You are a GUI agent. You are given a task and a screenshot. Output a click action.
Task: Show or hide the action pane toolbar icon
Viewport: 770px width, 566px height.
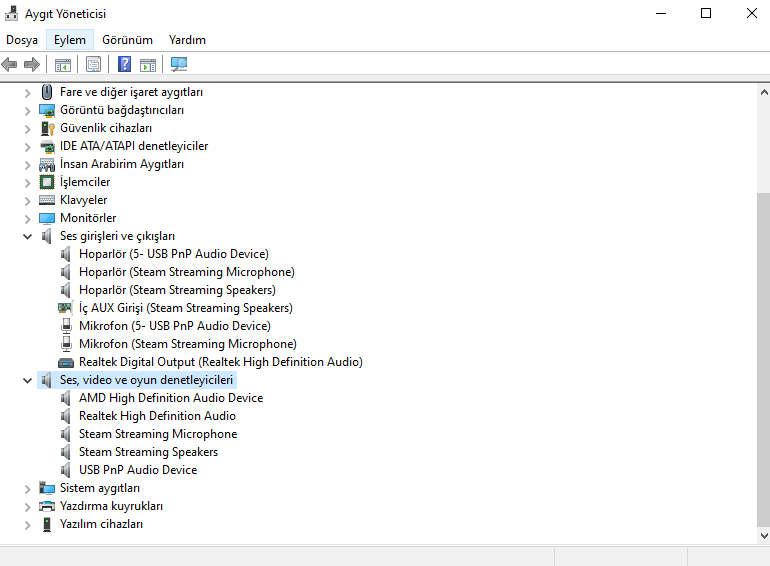148,64
